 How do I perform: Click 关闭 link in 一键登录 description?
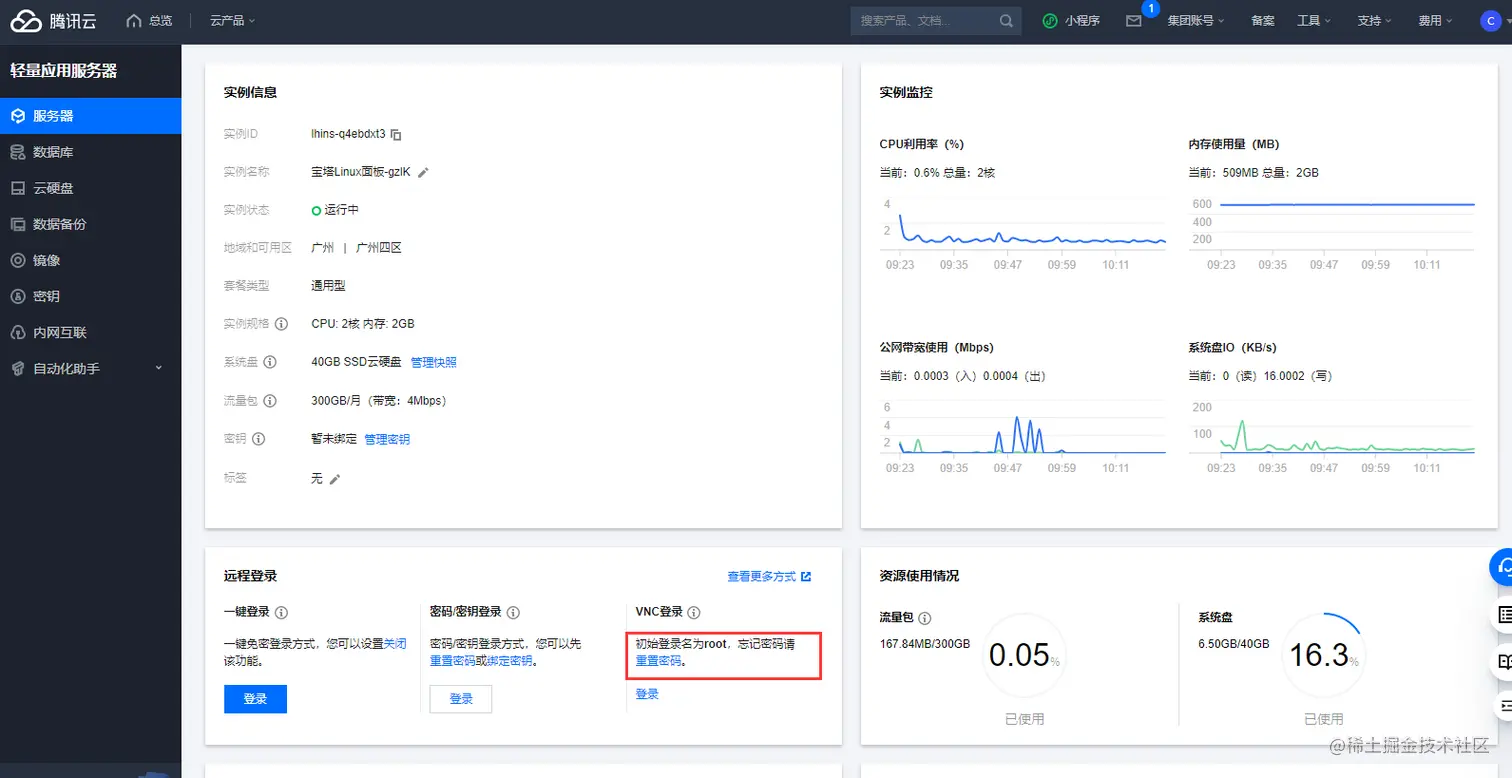pyautogui.click(x=396, y=643)
